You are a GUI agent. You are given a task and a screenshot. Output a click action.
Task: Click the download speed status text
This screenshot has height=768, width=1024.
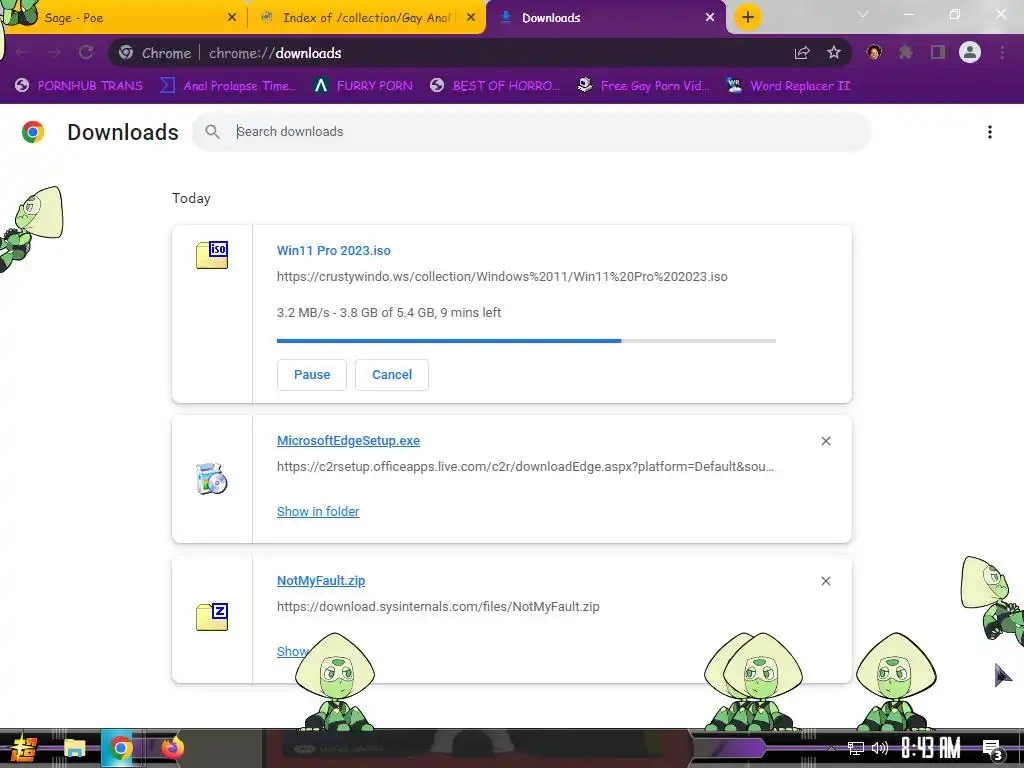[389, 313]
